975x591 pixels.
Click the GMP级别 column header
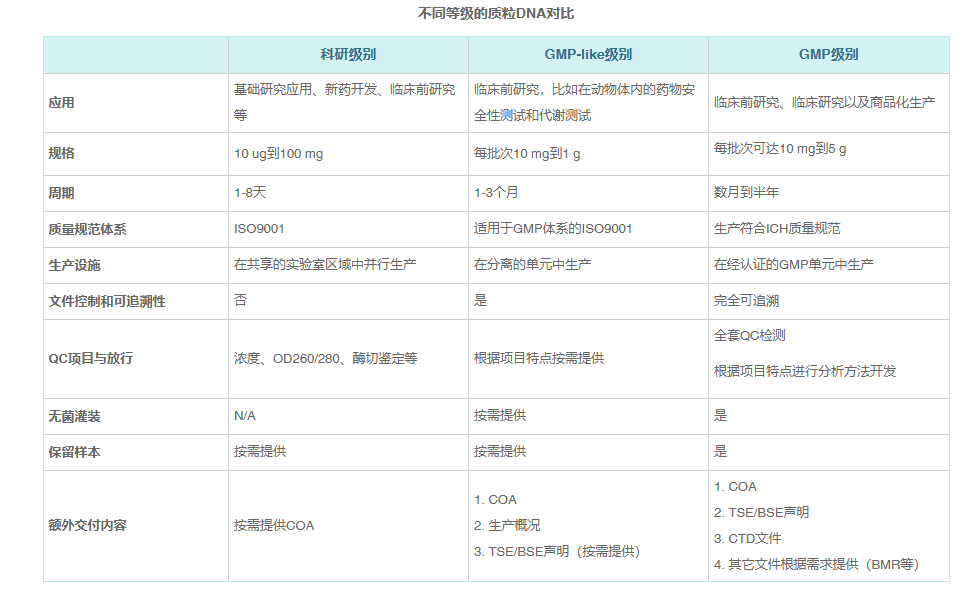(x=830, y=52)
